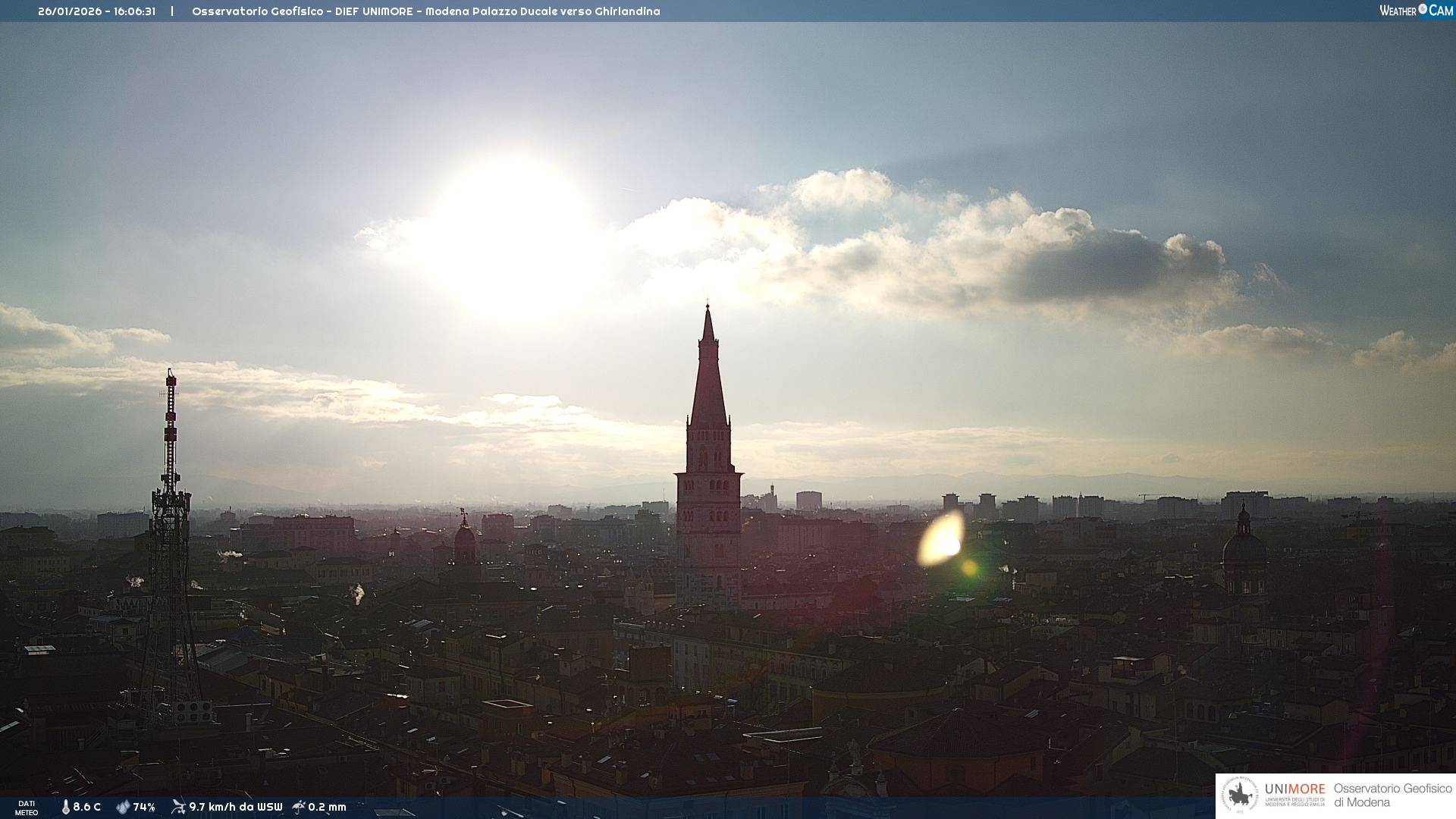Click the camera lens in WeatherCam logo
1456x819 pixels.
(x=1423, y=9)
